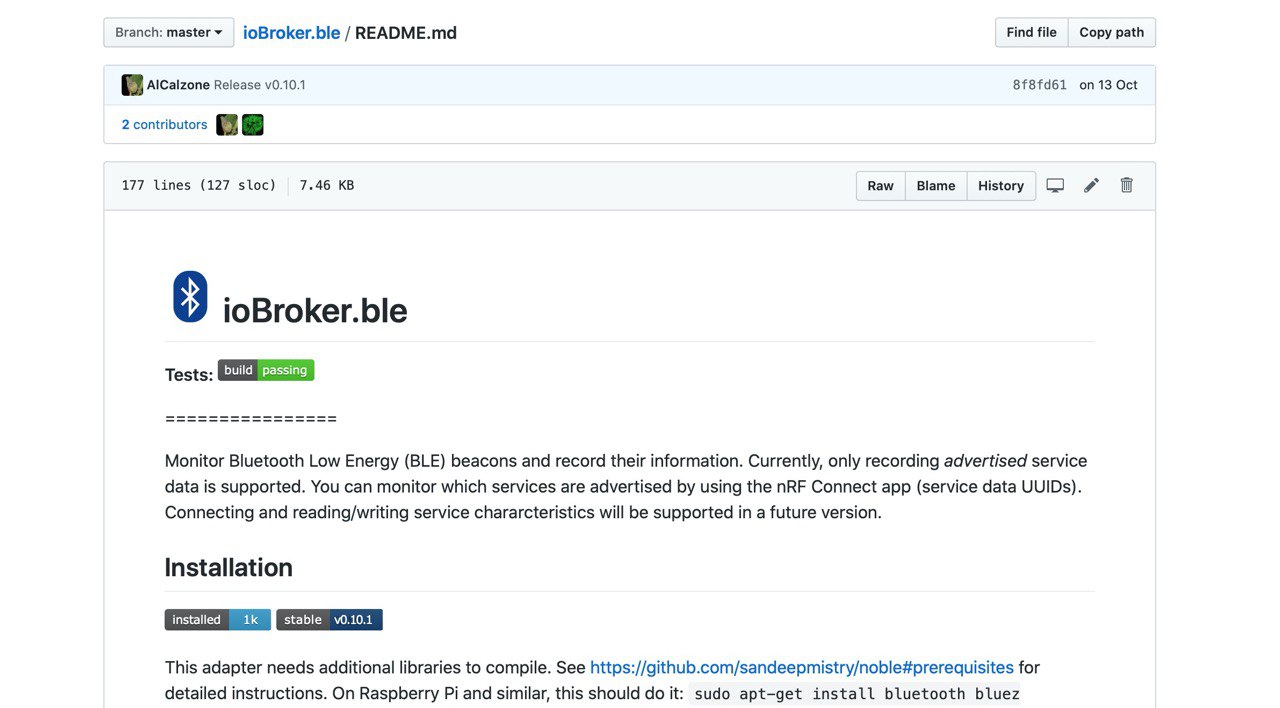Screen dimensions: 1280x708
Task: View the Raw file
Action: (880, 186)
